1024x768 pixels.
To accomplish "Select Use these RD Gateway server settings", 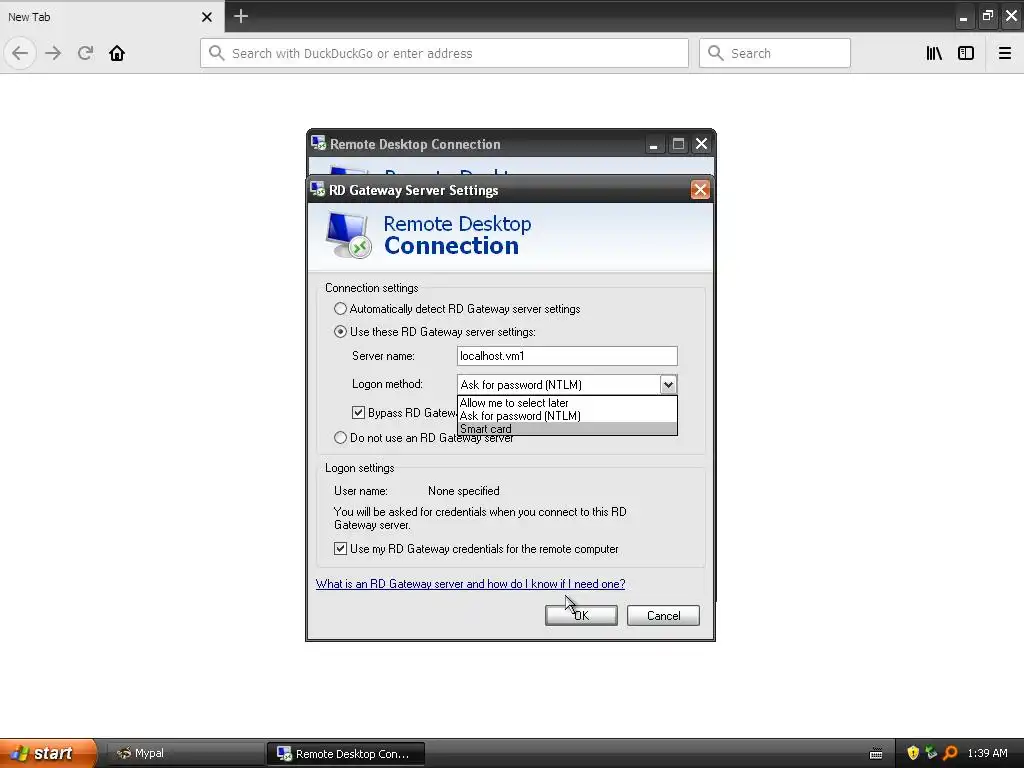I will click(340, 331).
